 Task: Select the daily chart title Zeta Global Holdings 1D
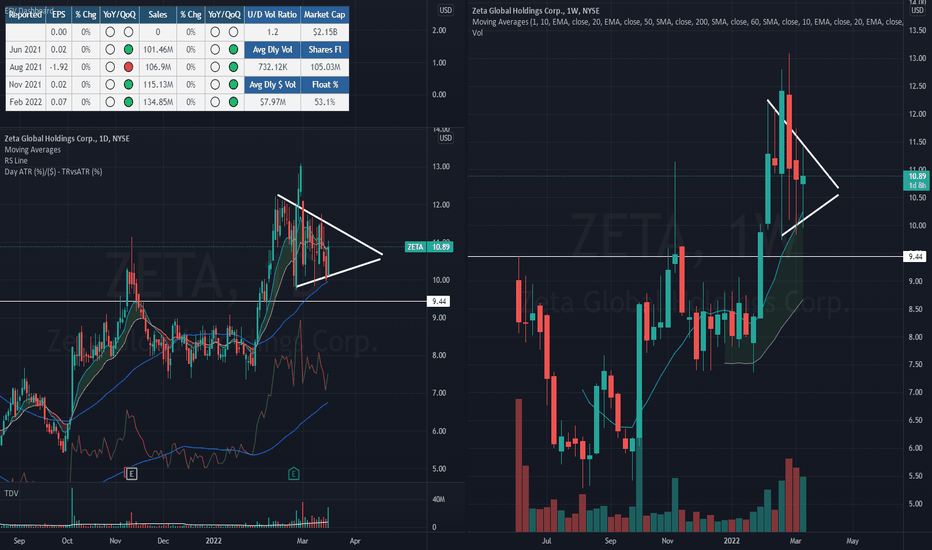point(67,139)
